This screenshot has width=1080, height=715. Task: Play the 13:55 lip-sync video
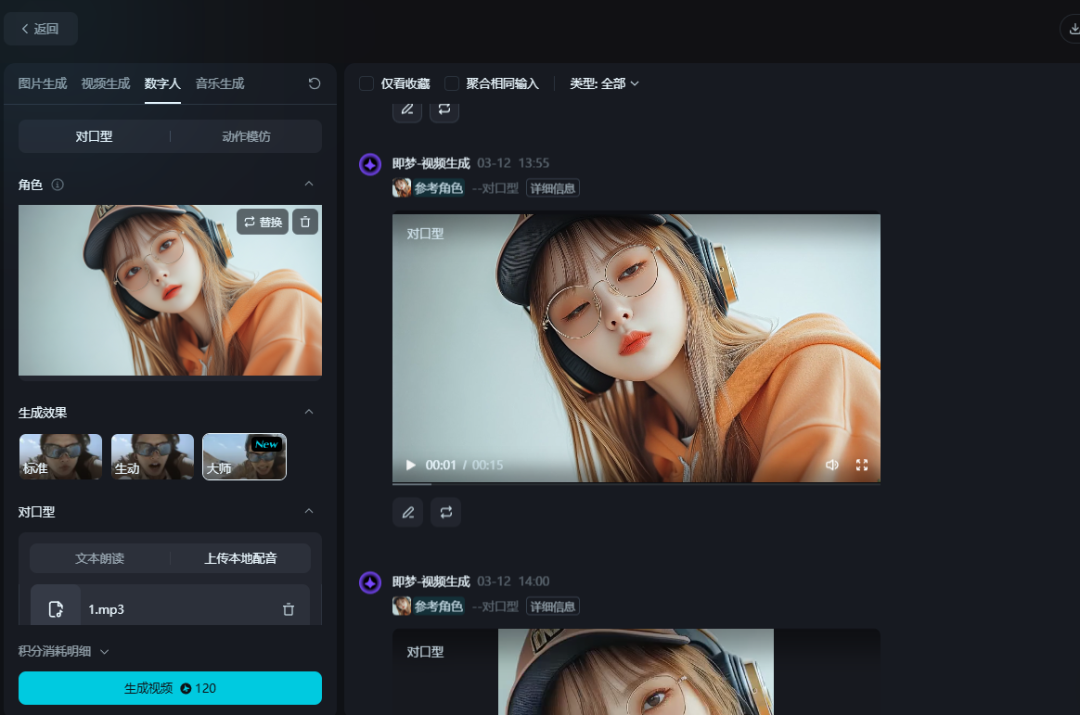411,465
